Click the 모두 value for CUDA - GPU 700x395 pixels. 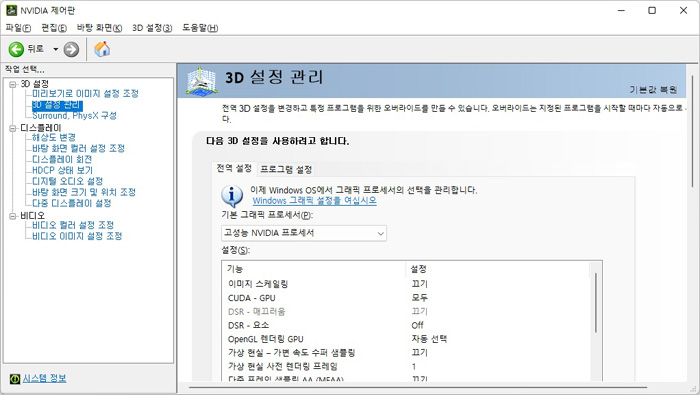[420, 298]
